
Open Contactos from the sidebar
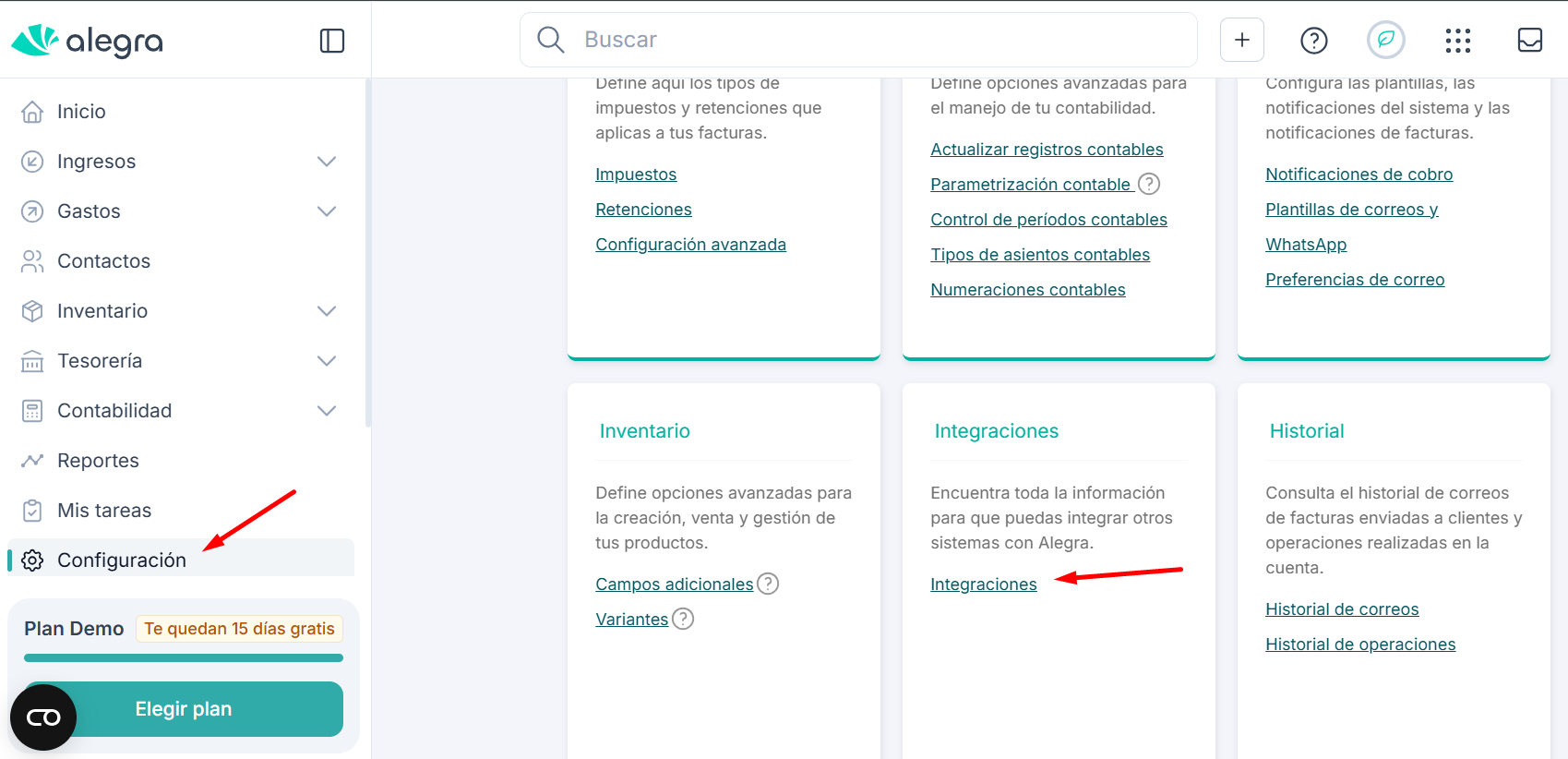point(103,261)
